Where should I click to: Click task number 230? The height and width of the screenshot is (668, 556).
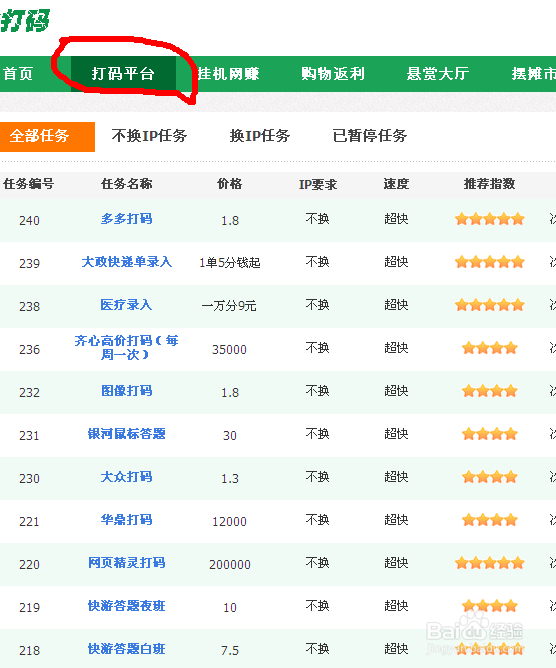pyautogui.click(x=29, y=478)
